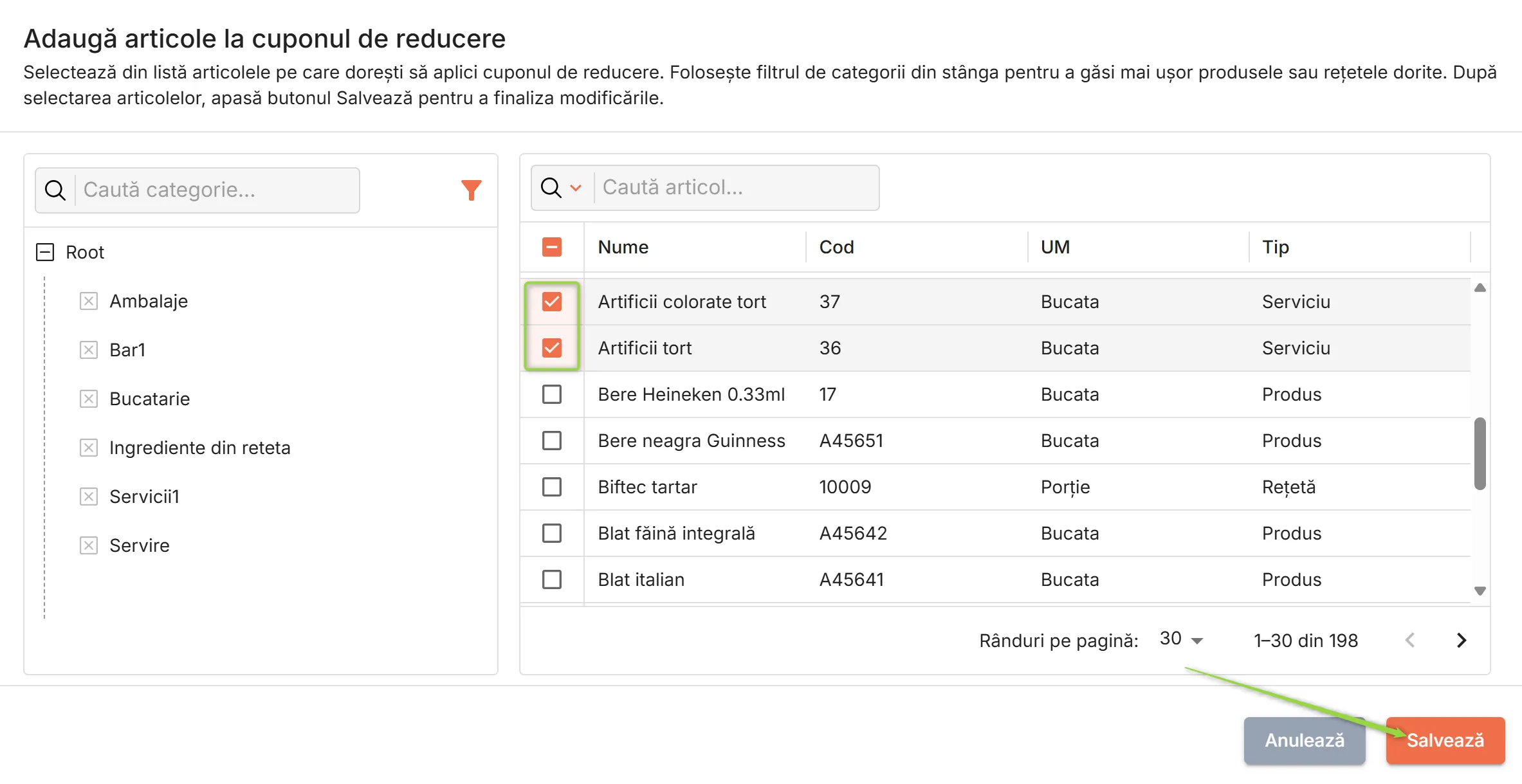Click the Anulează button
Image resolution: width=1522 pixels, height=784 pixels.
click(x=1305, y=740)
